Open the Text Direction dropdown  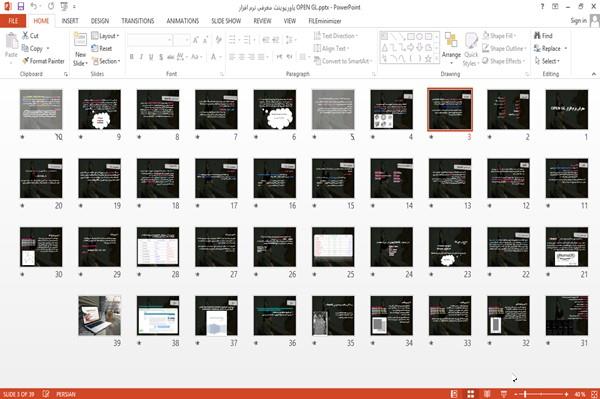(x=336, y=36)
